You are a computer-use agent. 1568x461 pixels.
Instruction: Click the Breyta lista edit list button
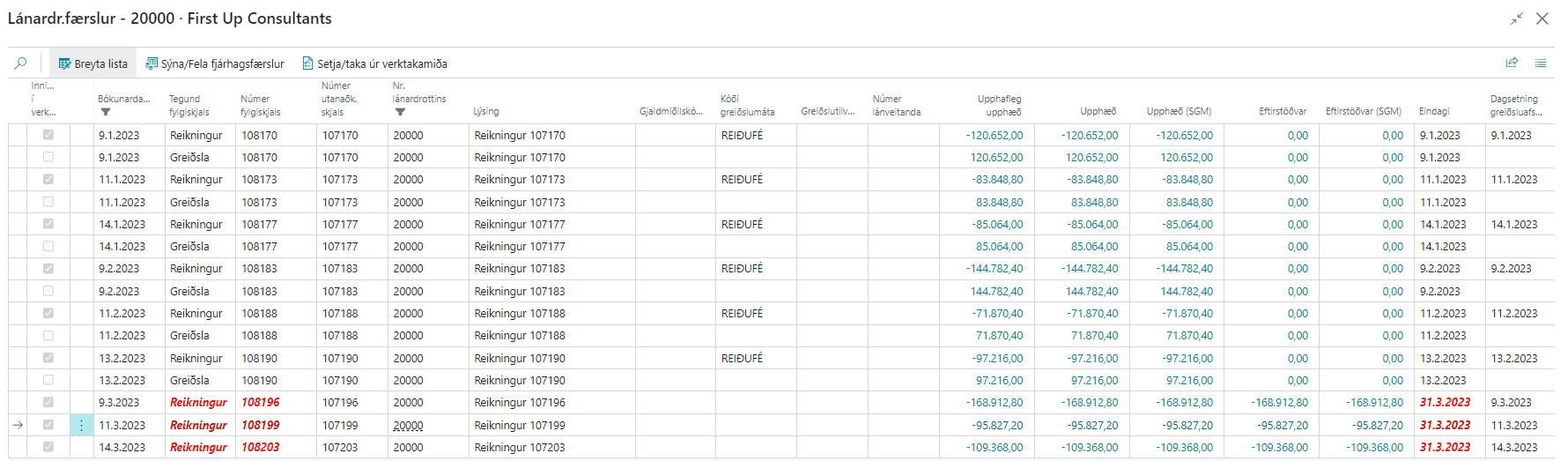[x=92, y=63]
